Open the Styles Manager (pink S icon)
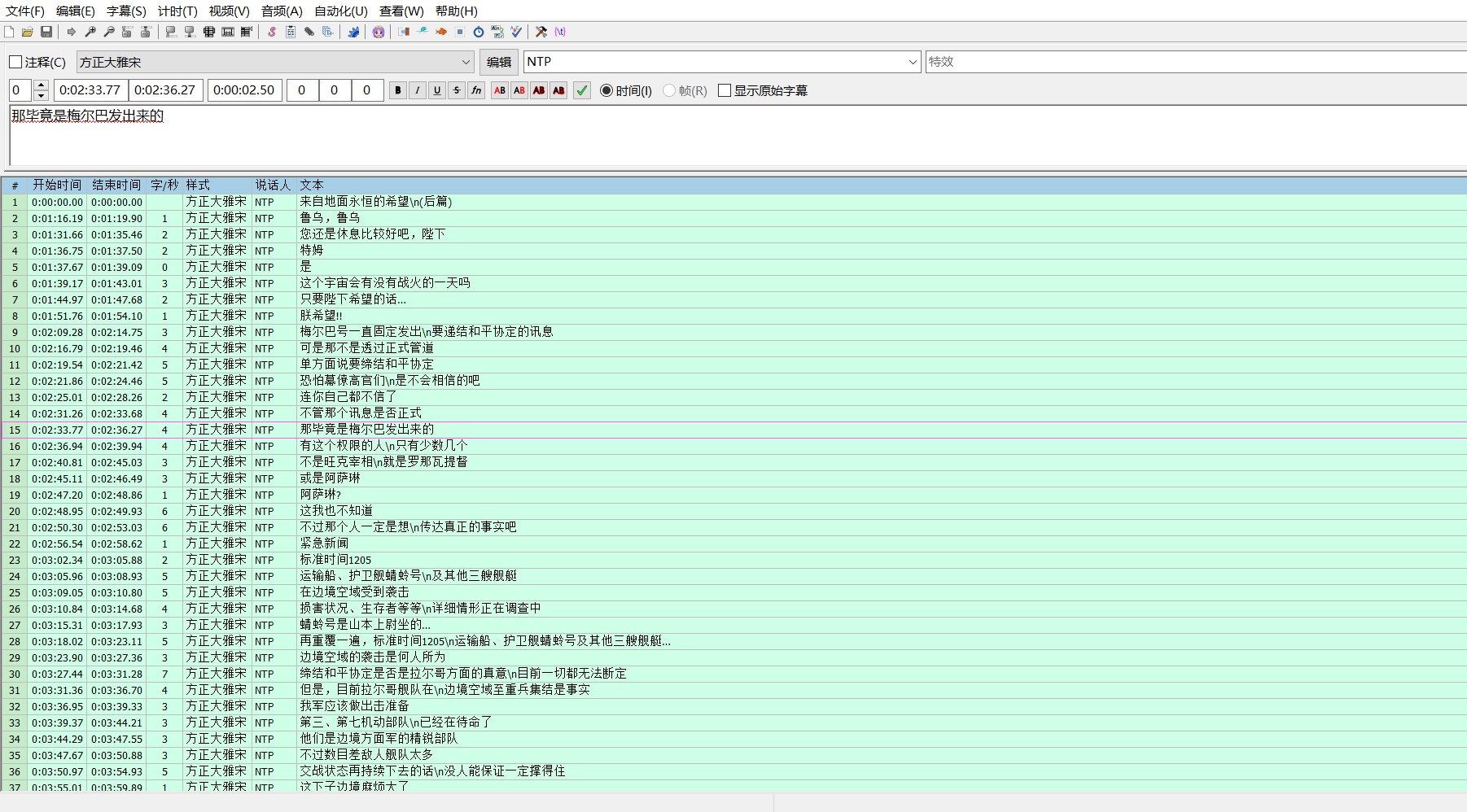1467x812 pixels. click(272, 32)
